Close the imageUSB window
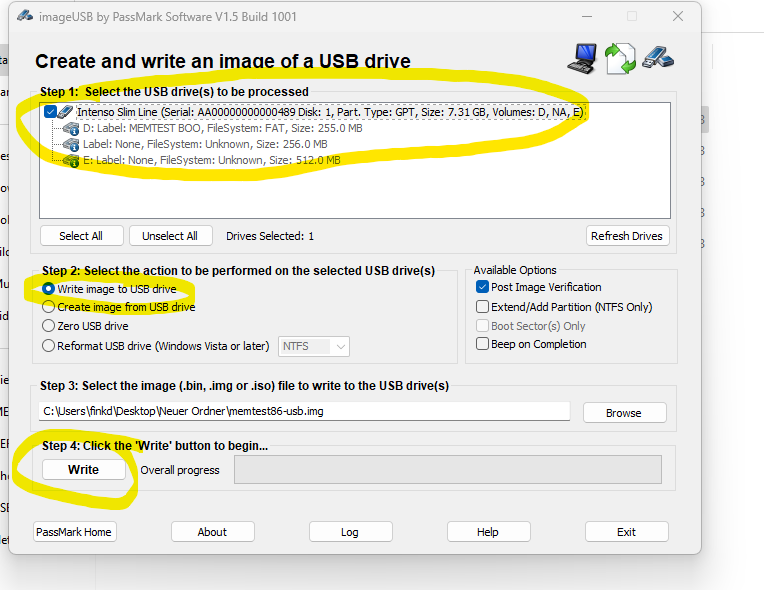Viewport: 764px width, 590px height. point(678,16)
